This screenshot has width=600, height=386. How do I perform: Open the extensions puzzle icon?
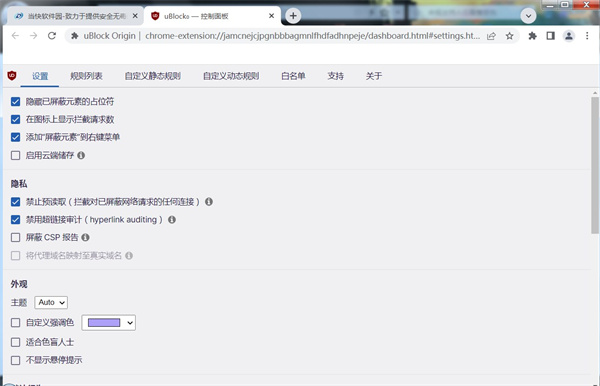pos(532,36)
